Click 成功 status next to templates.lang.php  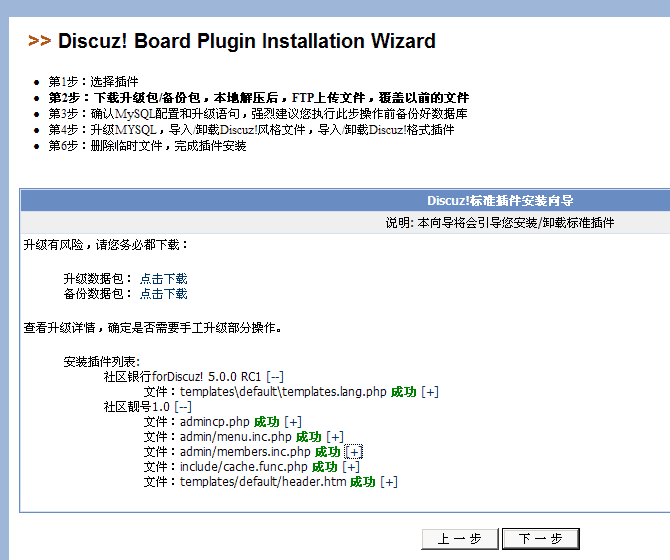[x=404, y=392]
